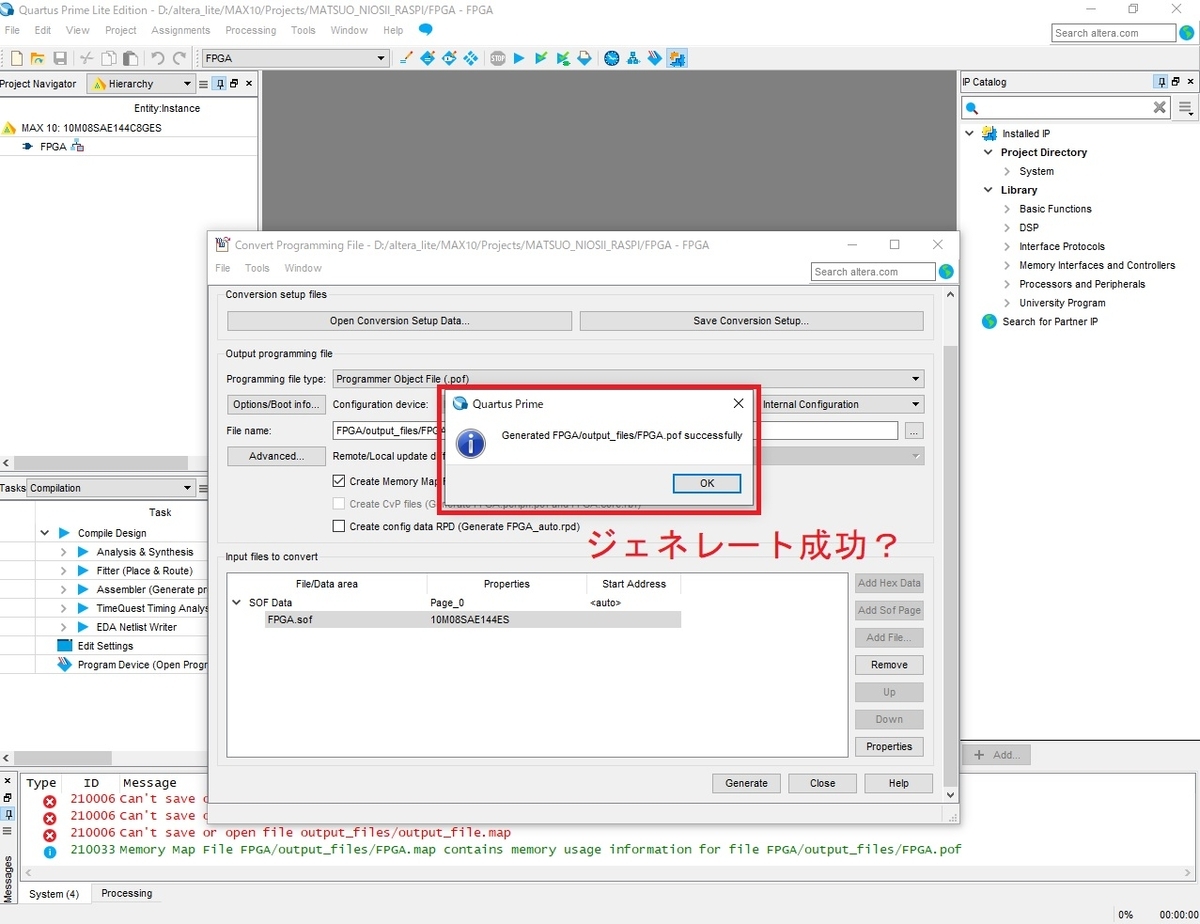Click the Redo toolbar icon
Screen dimensions: 1200x924
179,59
